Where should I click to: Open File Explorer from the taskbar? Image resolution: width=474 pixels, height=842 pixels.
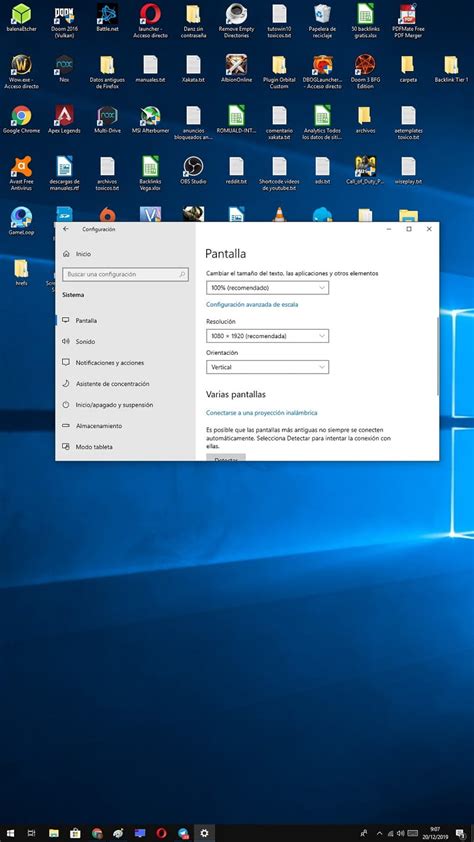(x=54, y=833)
